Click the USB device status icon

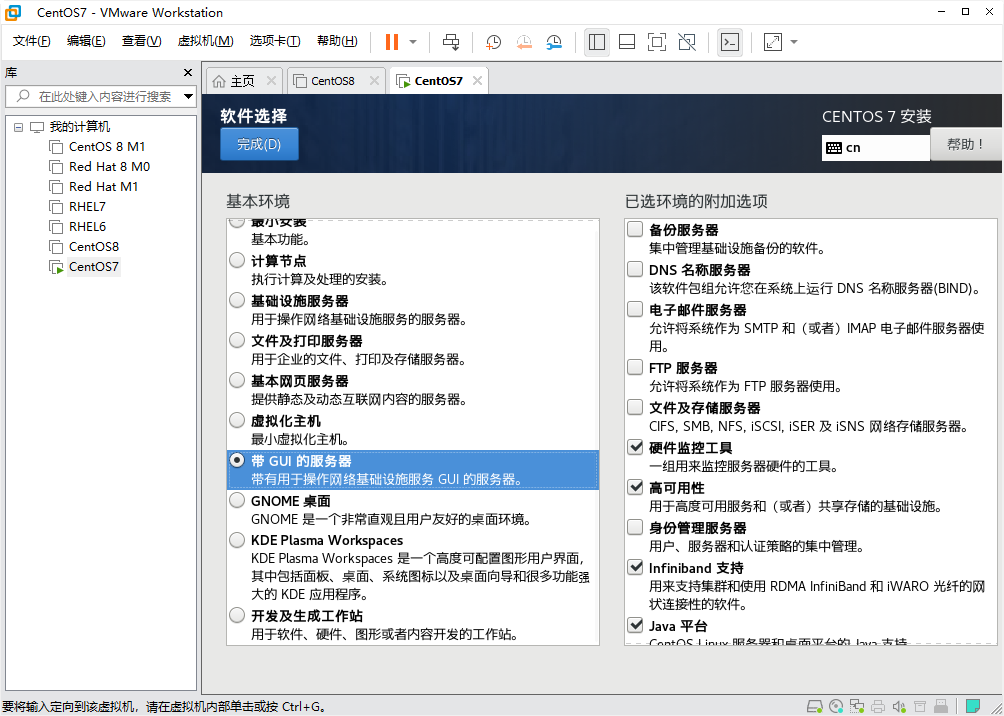click(x=941, y=706)
